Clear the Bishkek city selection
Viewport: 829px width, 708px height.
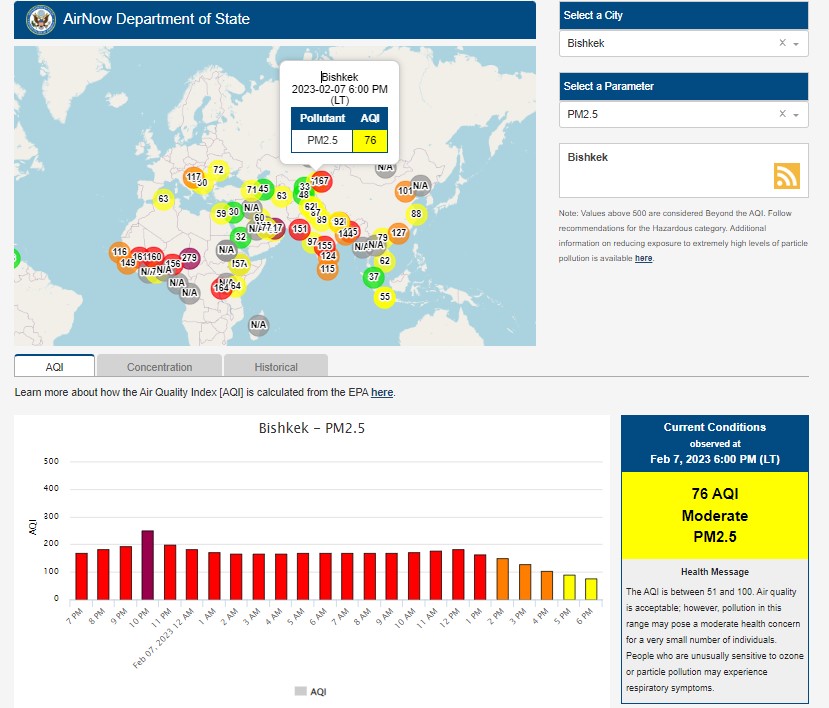pos(782,44)
